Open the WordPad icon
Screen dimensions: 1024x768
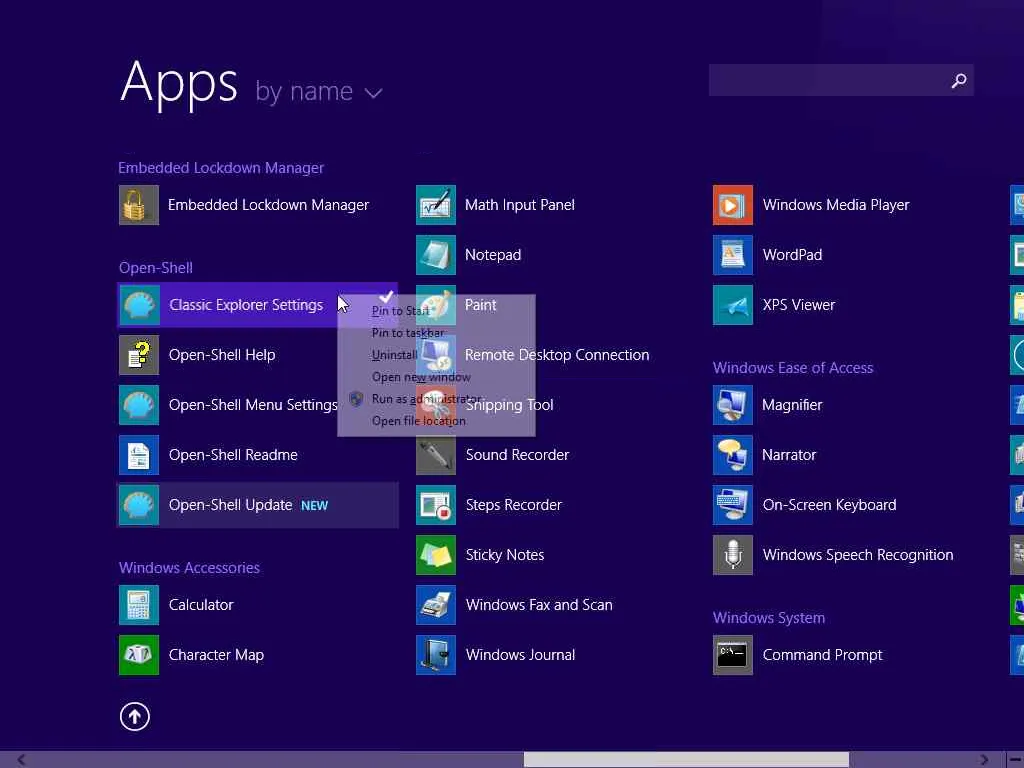coord(733,255)
